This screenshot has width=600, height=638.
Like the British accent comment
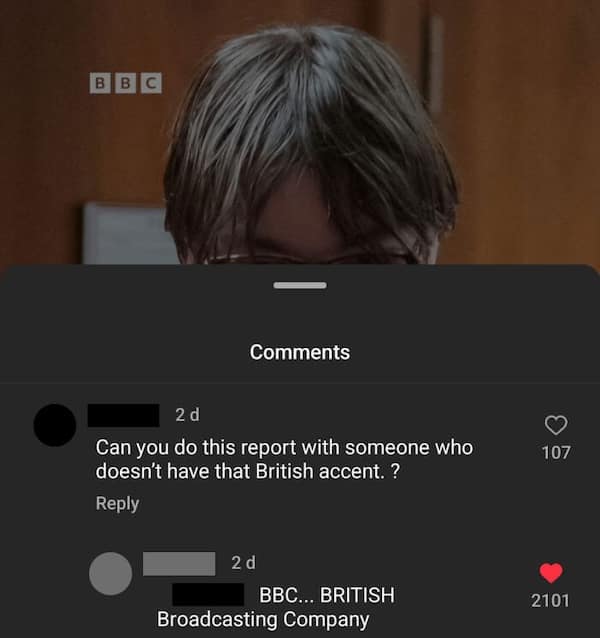pyautogui.click(x=556, y=425)
